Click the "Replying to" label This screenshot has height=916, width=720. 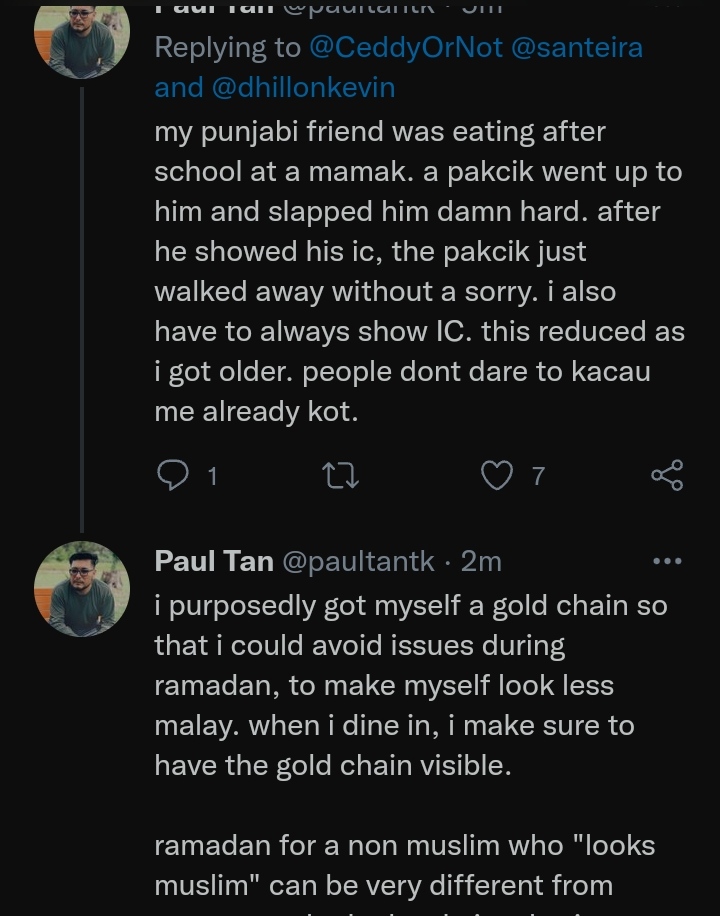pos(228,47)
